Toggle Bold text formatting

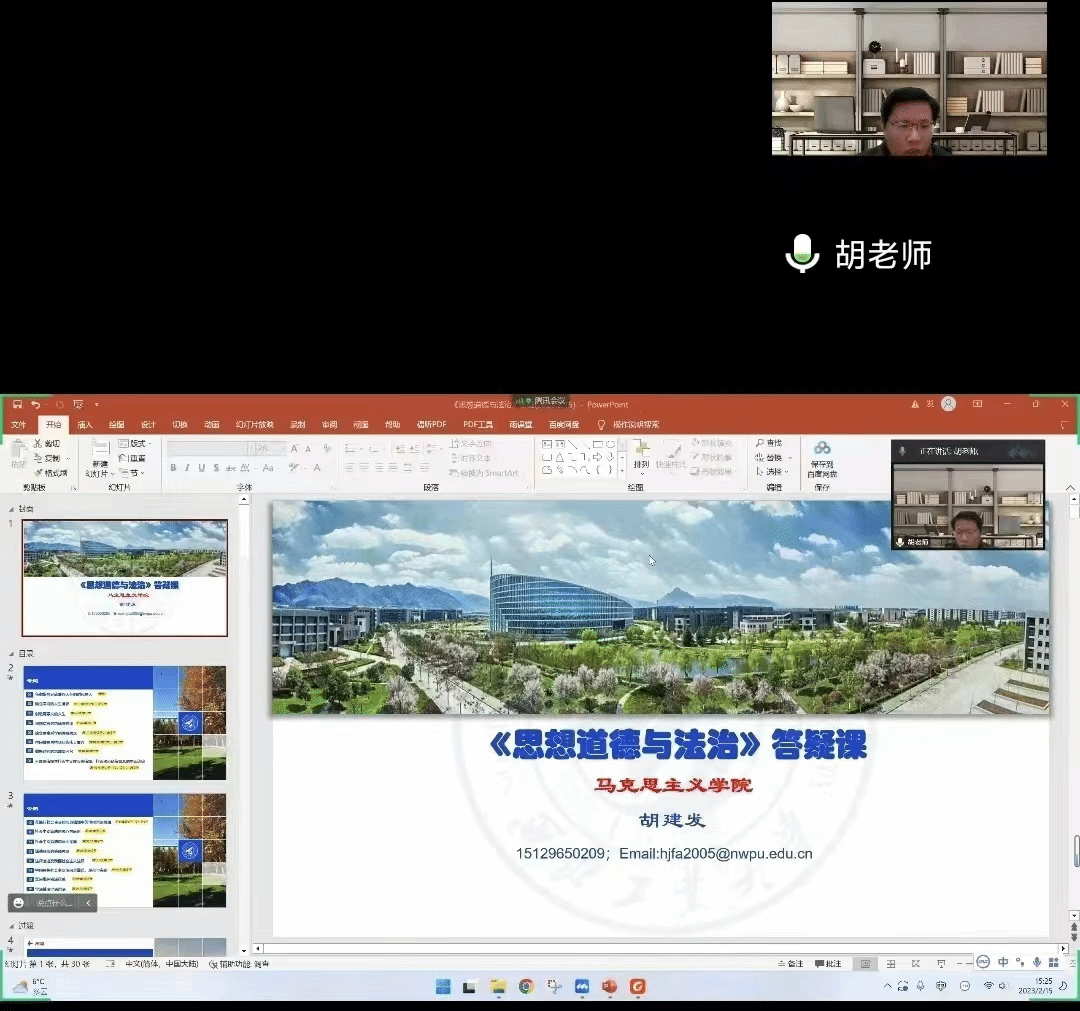tap(173, 468)
